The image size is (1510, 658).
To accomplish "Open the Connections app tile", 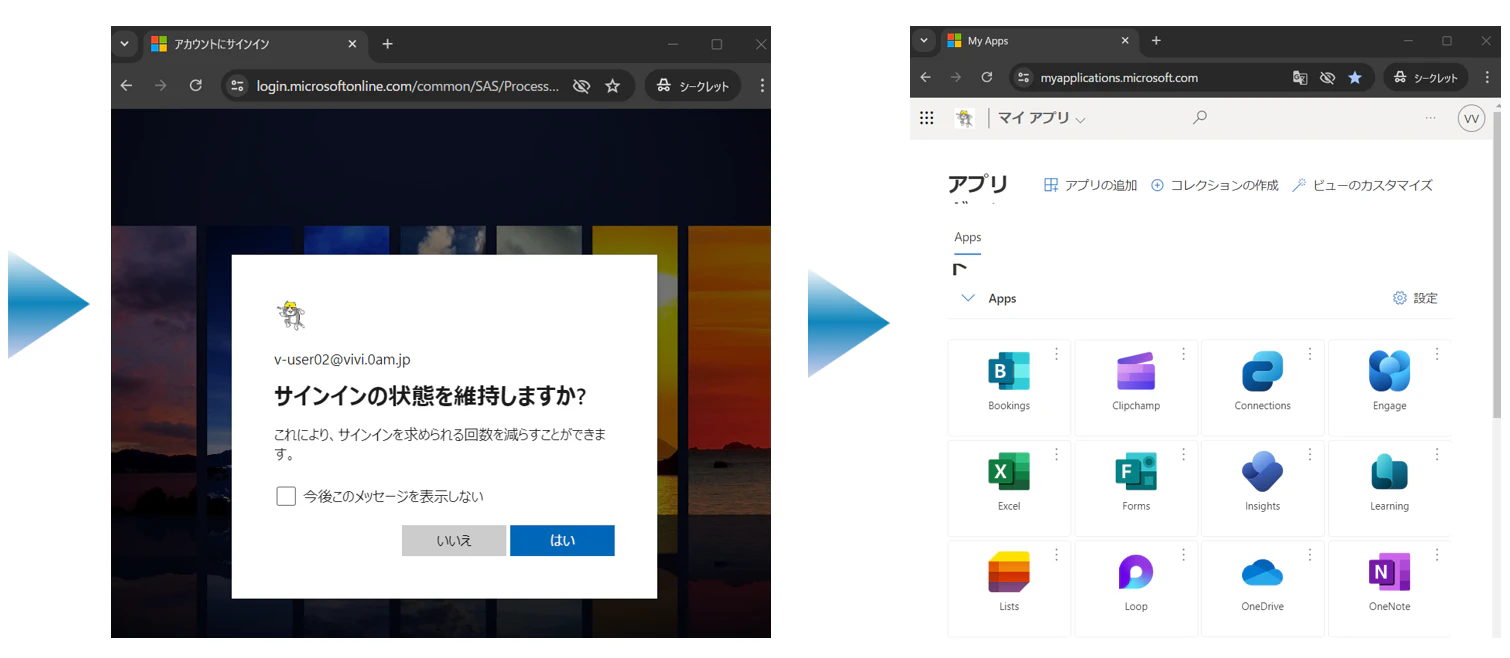I will click(x=1263, y=387).
